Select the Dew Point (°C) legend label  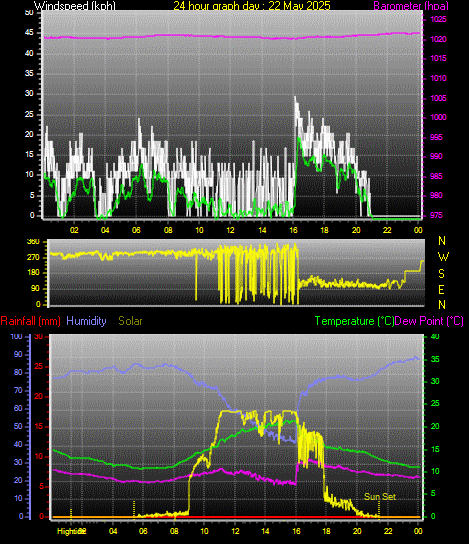[429, 321]
